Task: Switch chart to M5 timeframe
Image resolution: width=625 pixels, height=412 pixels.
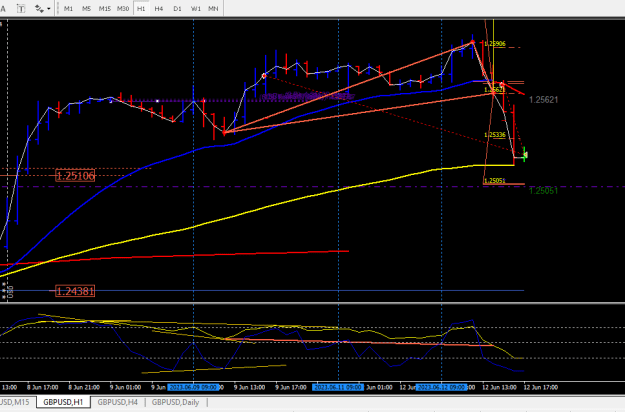Action: (x=86, y=8)
